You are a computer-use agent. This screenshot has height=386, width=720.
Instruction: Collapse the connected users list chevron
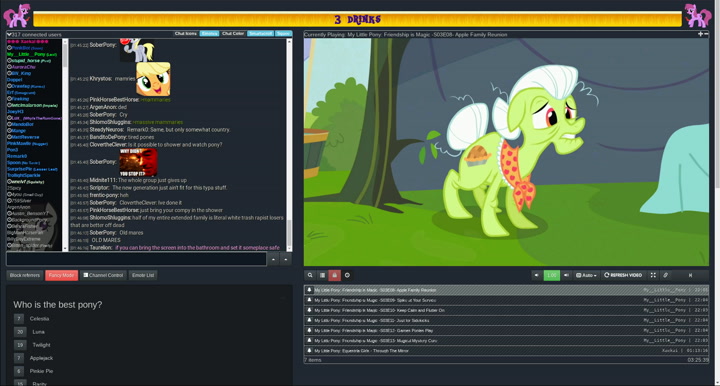(9, 34)
